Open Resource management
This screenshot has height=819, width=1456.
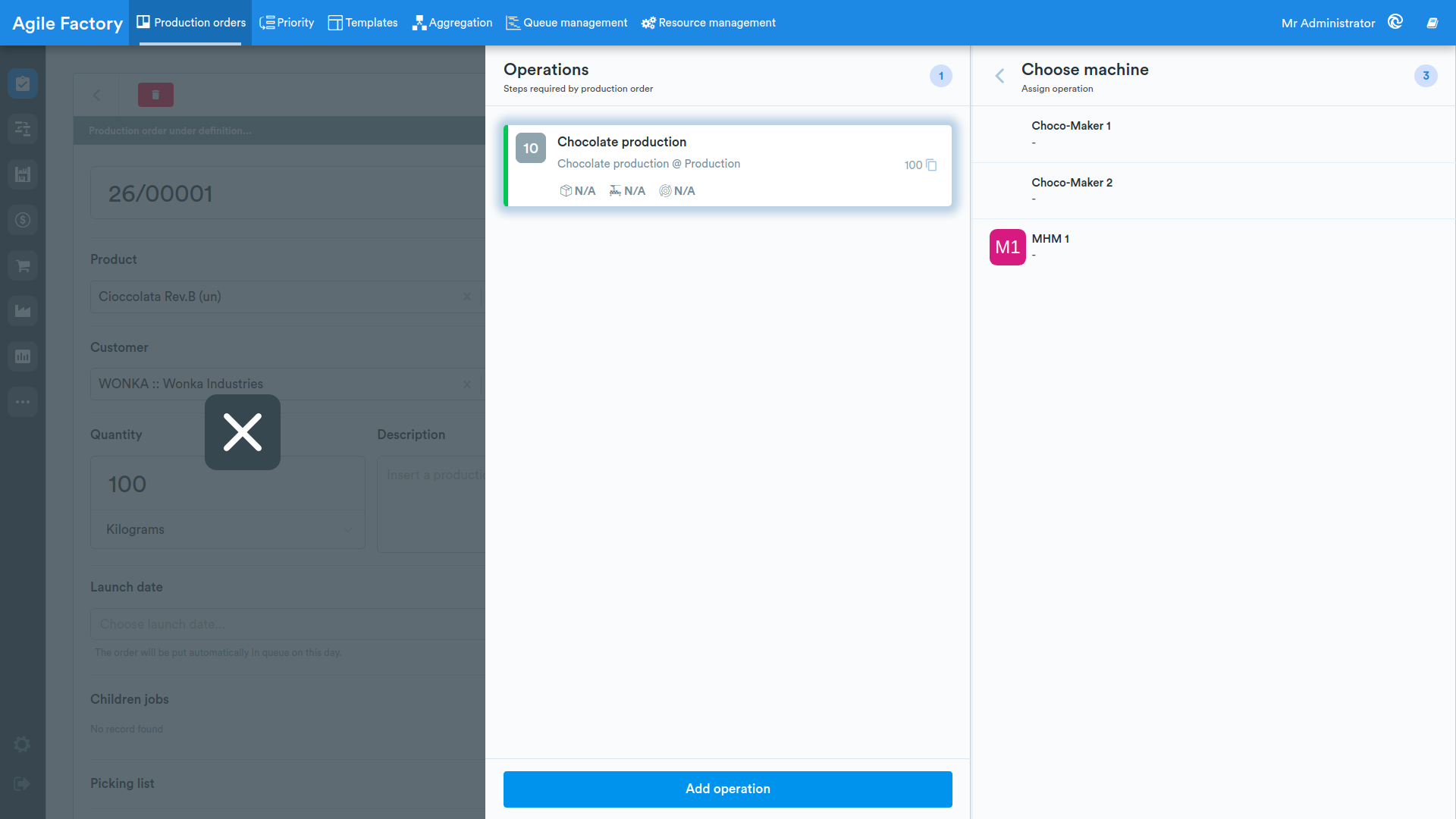point(708,23)
